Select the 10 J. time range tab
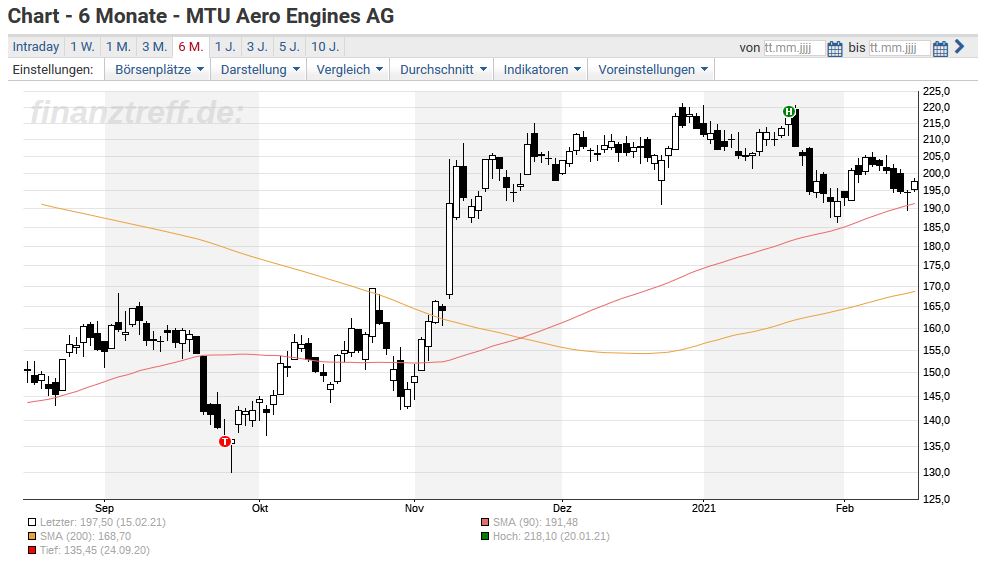This screenshot has height=563, width=991. [x=325, y=47]
